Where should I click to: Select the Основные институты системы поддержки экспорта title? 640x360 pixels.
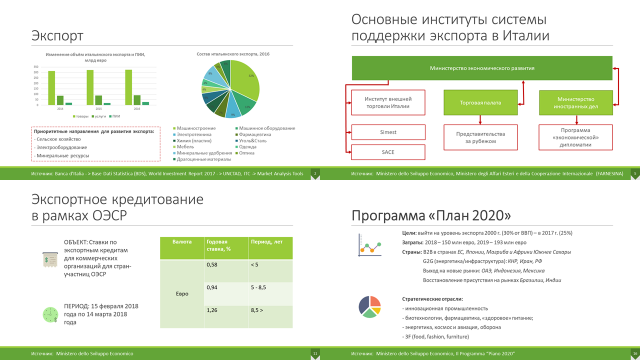coord(450,28)
